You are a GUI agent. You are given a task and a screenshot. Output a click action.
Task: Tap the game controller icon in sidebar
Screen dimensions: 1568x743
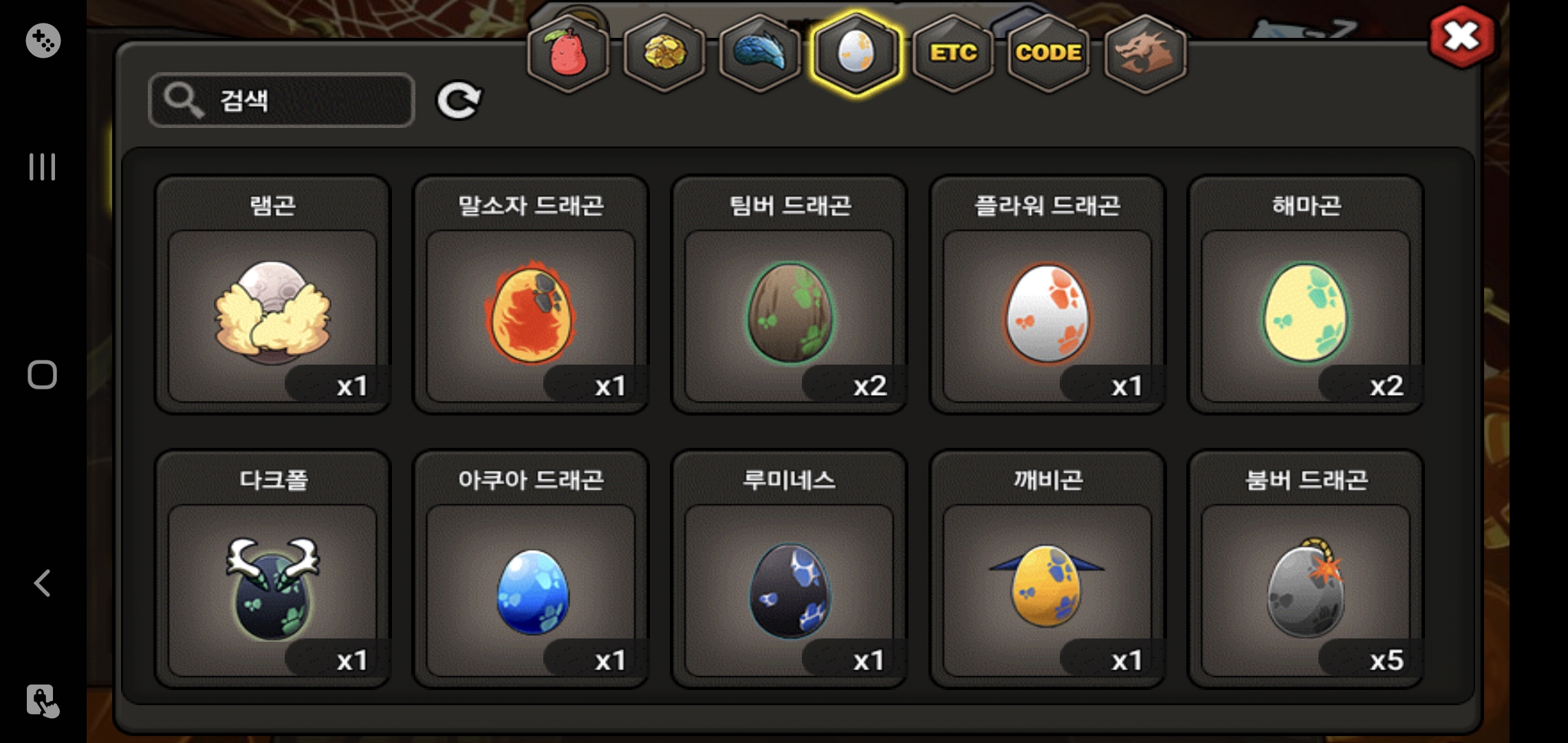click(43, 41)
